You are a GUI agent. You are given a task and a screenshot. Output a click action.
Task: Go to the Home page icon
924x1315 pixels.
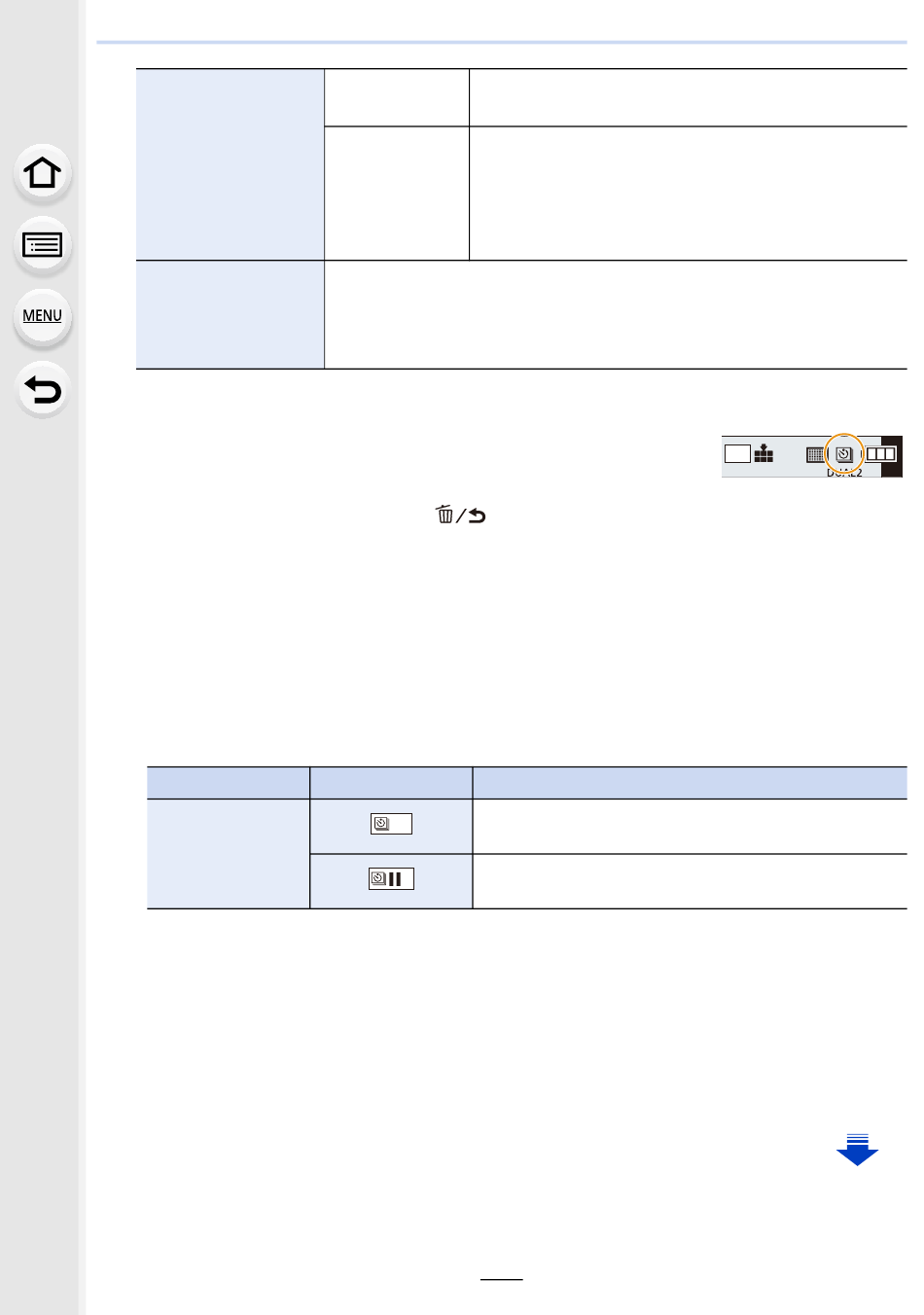click(x=43, y=173)
